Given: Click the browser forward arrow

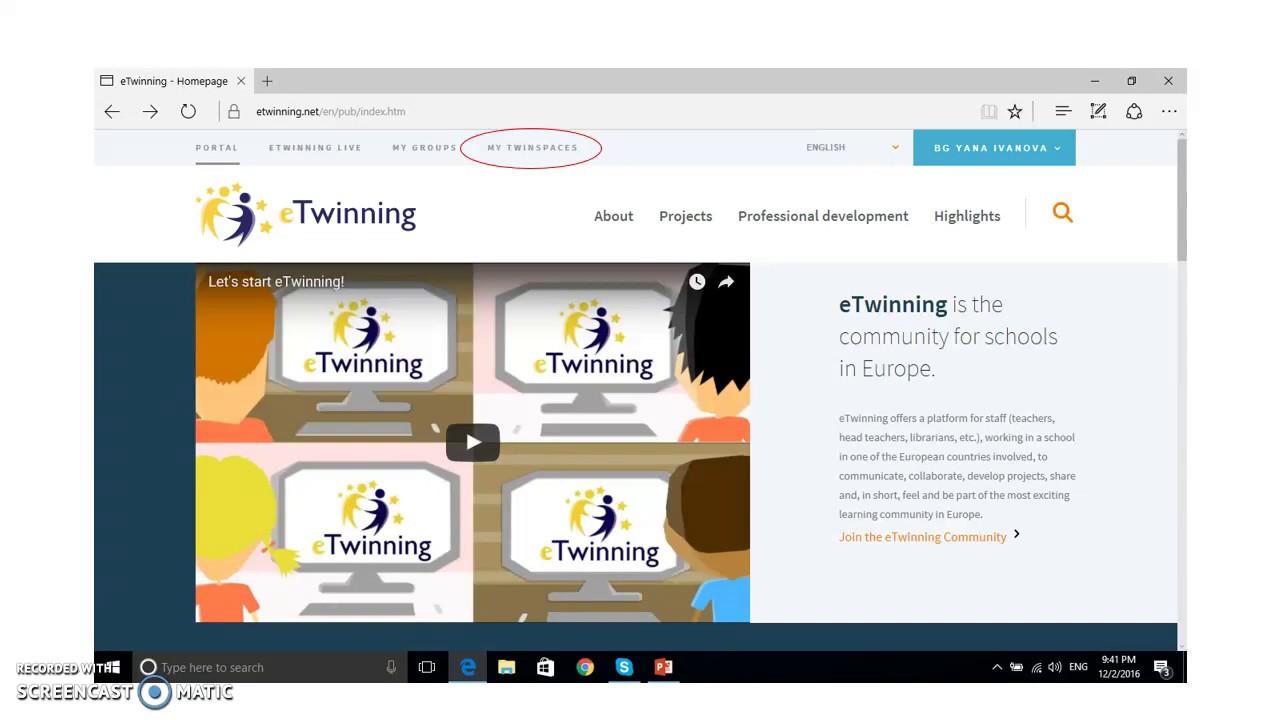Looking at the screenshot, I should 150,112.
